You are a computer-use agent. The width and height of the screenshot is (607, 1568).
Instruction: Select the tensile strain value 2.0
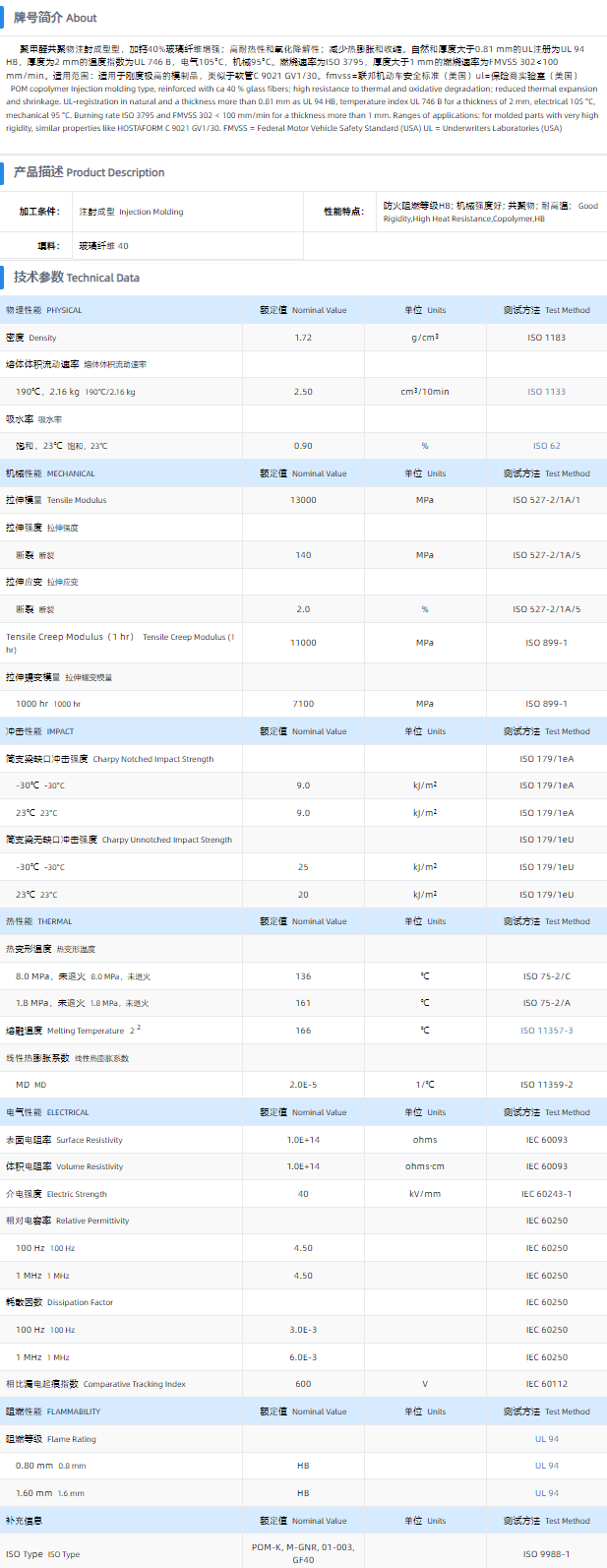[303, 609]
